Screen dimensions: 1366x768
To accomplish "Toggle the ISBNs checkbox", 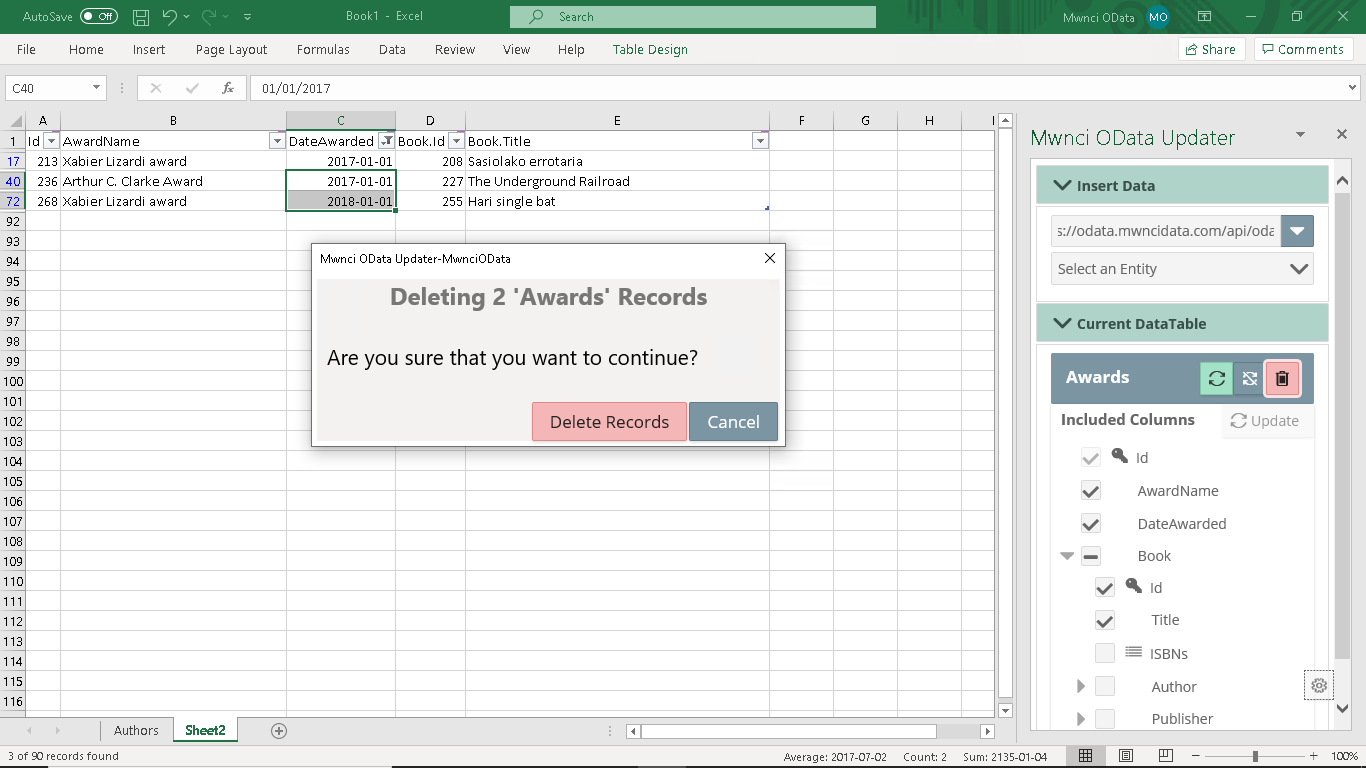I will click(1105, 654).
